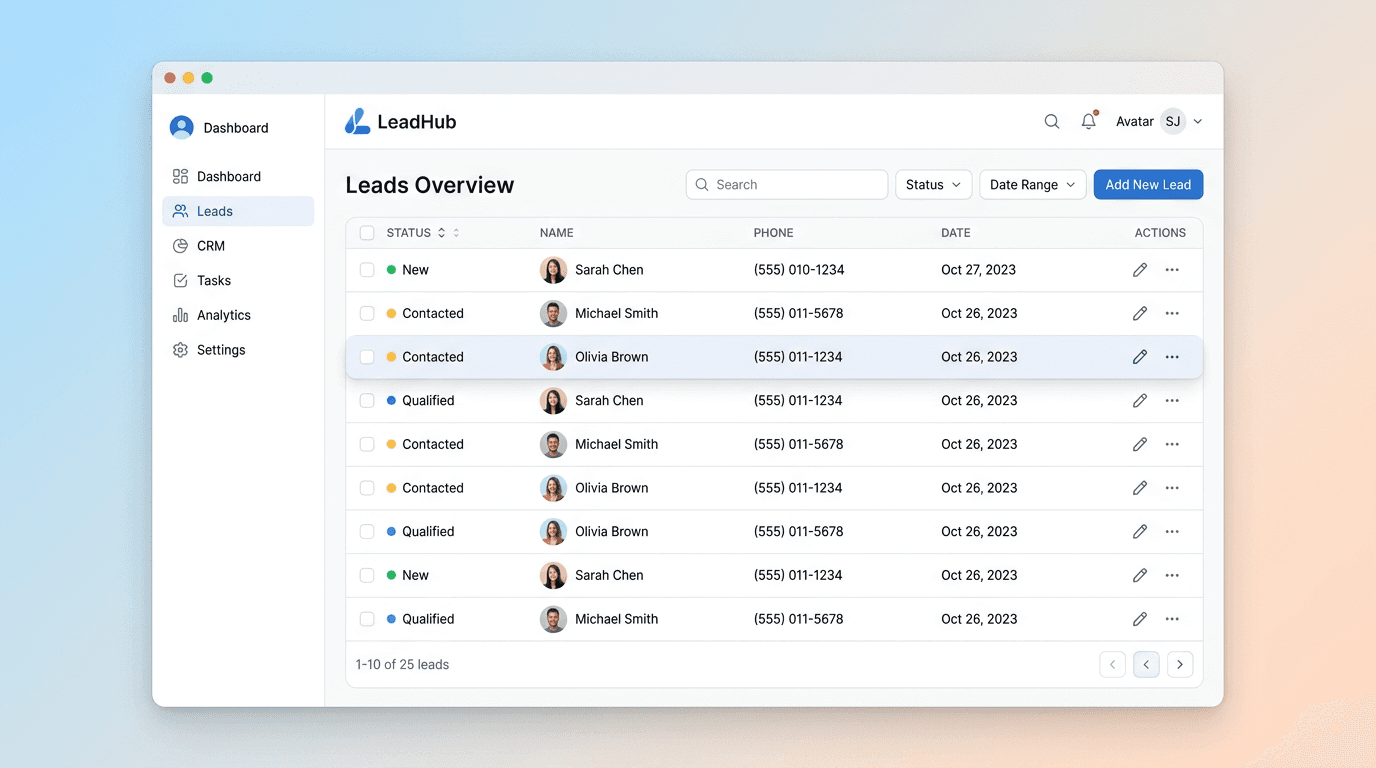Select the Leads icon in the sidebar

coord(181,211)
